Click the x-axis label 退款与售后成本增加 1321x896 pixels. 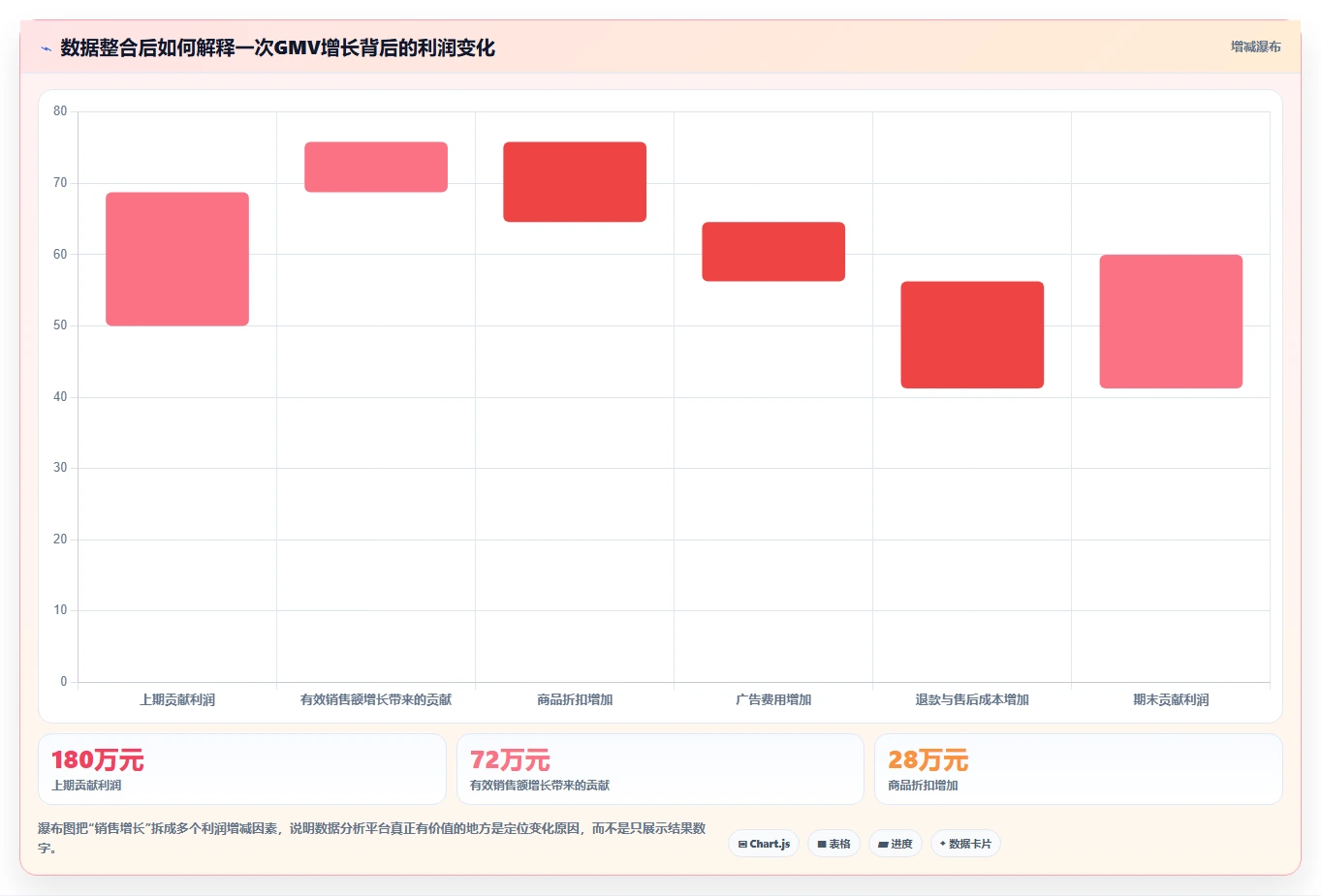tap(972, 699)
